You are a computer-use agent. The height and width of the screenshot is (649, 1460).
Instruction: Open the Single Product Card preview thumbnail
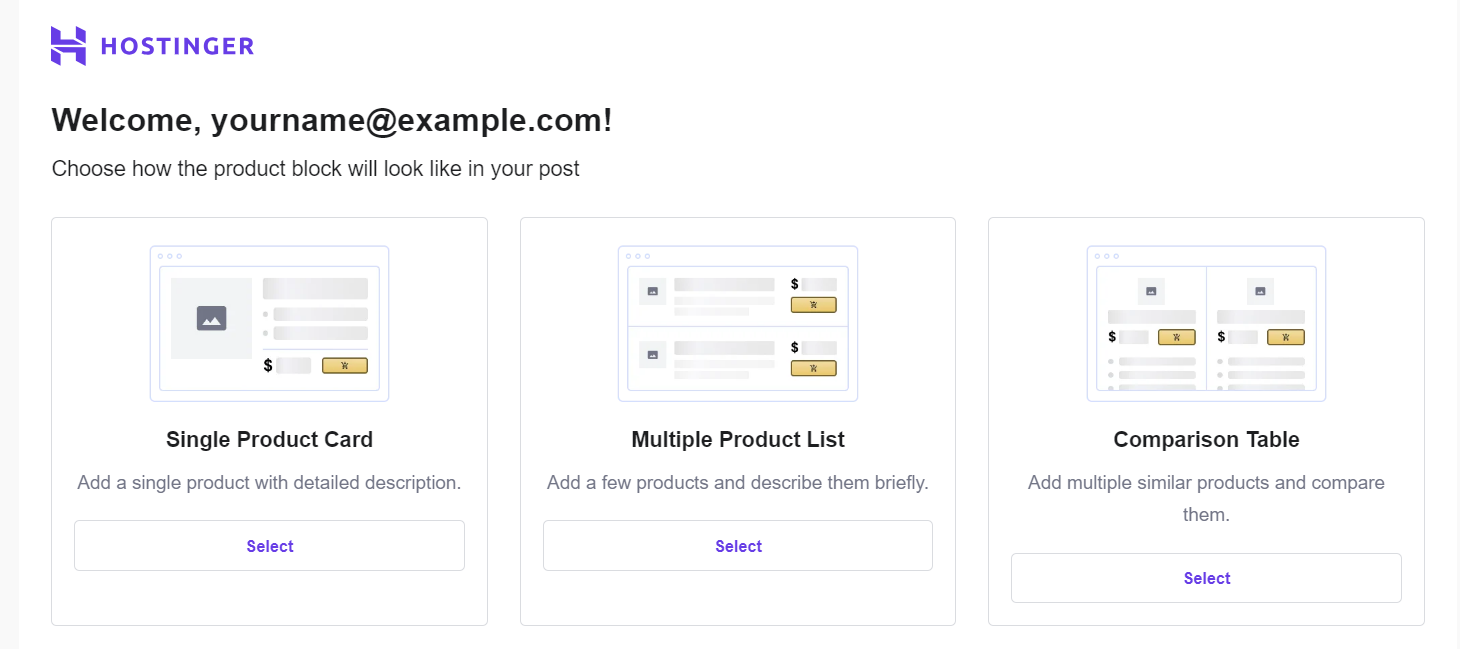[269, 323]
